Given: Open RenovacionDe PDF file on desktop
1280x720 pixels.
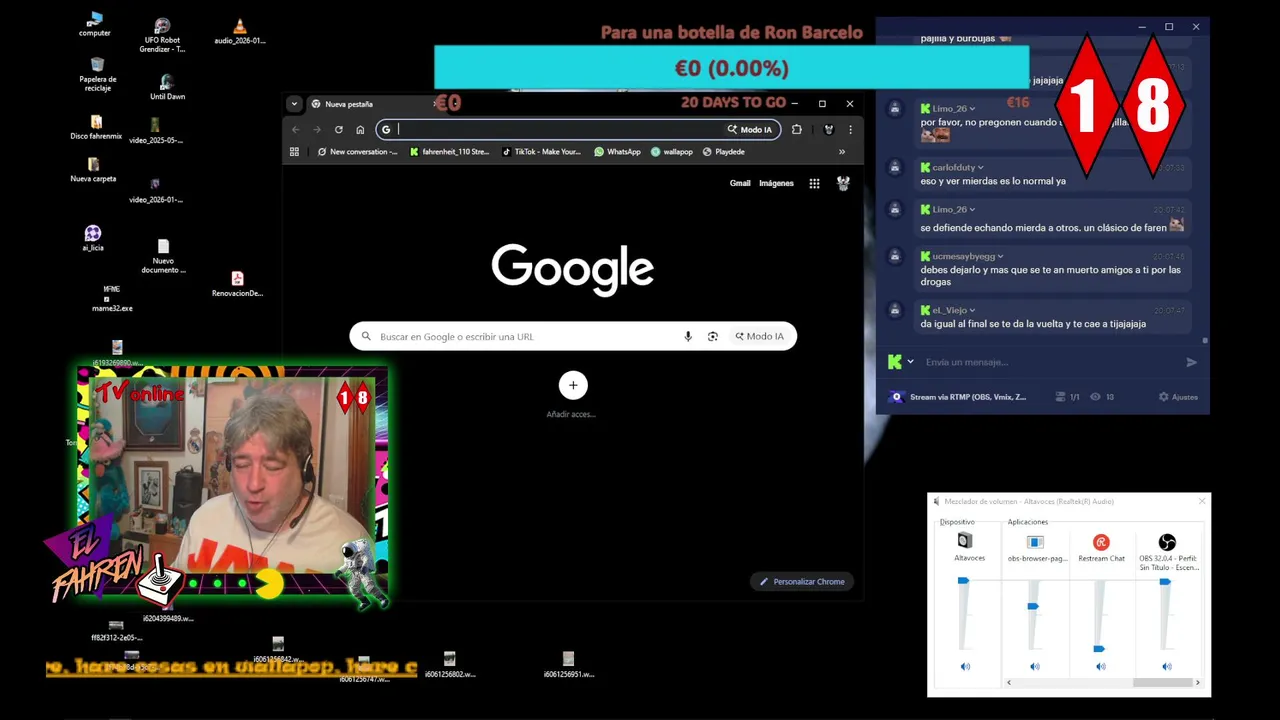Looking at the screenshot, I should pos(237,284).
